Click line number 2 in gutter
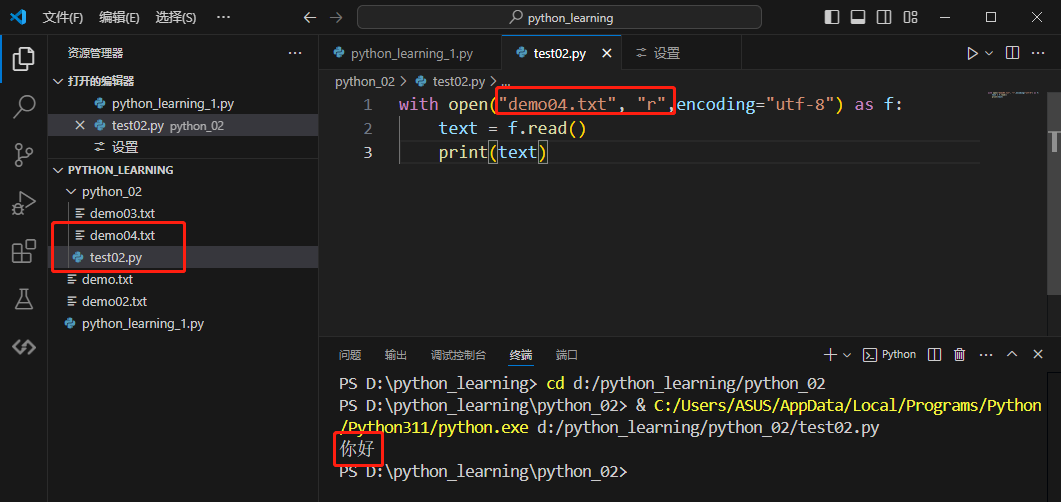 coord(367,129)
